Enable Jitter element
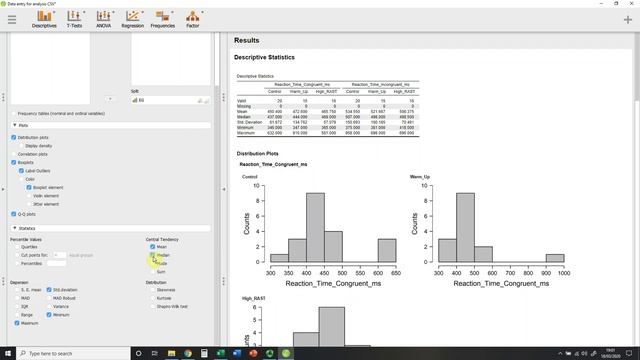Viewport: 640px width, 360px height. [29, 204]
